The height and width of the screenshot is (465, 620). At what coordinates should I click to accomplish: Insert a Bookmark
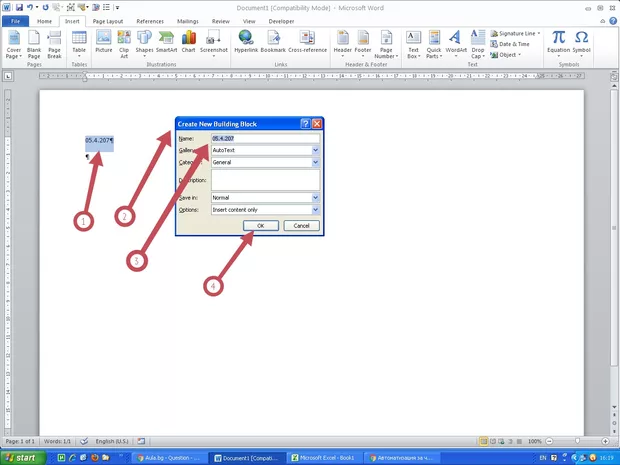point(273,42)
